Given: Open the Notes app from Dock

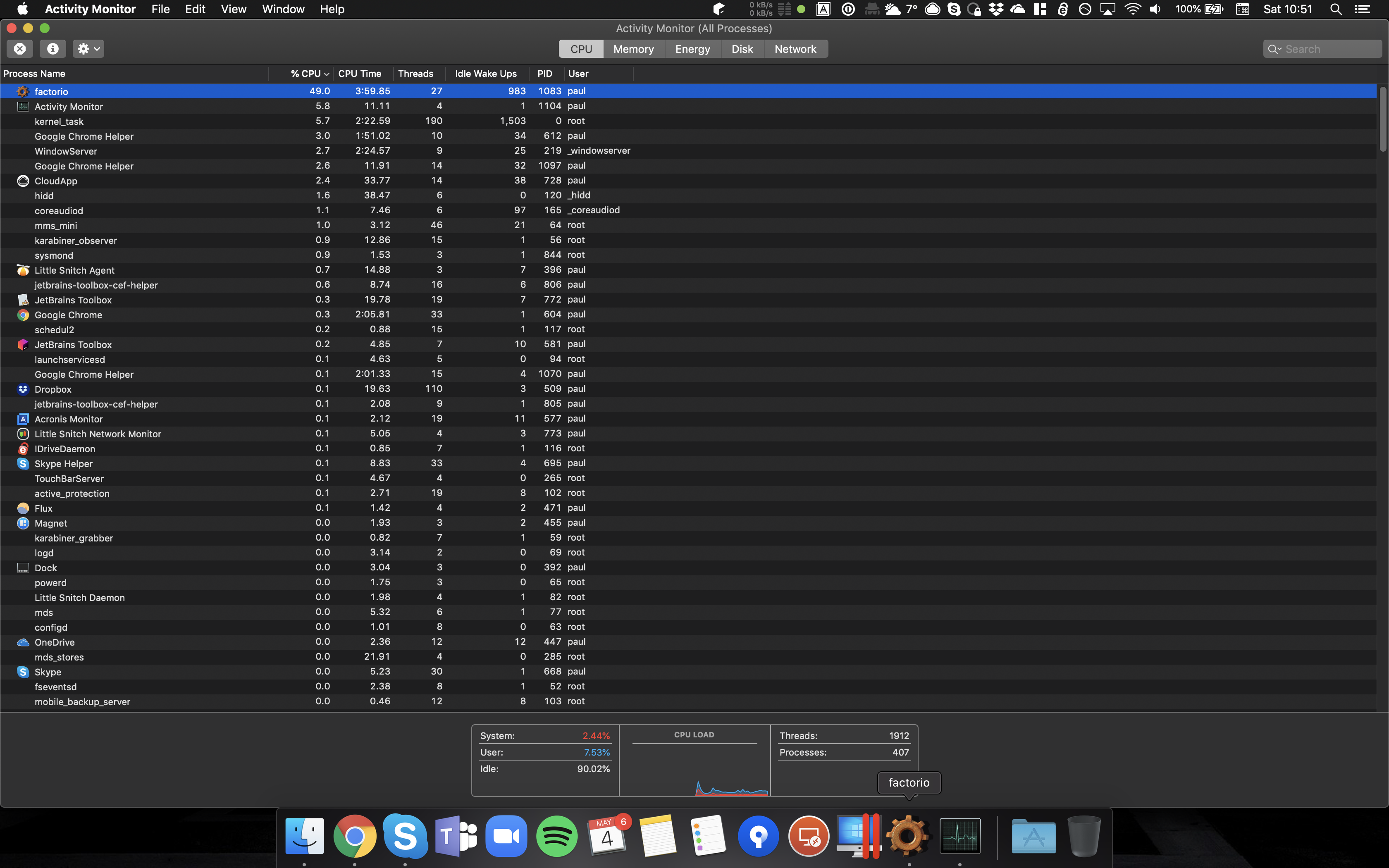Looking at the screenshot, I should pyautogui.click(x=658, y=836).
